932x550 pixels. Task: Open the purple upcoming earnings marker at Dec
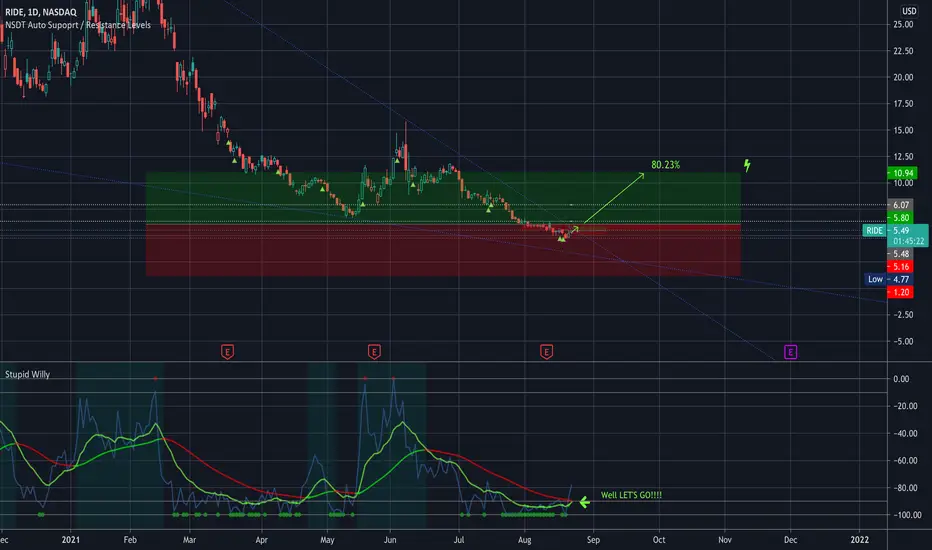pos(790,352)
